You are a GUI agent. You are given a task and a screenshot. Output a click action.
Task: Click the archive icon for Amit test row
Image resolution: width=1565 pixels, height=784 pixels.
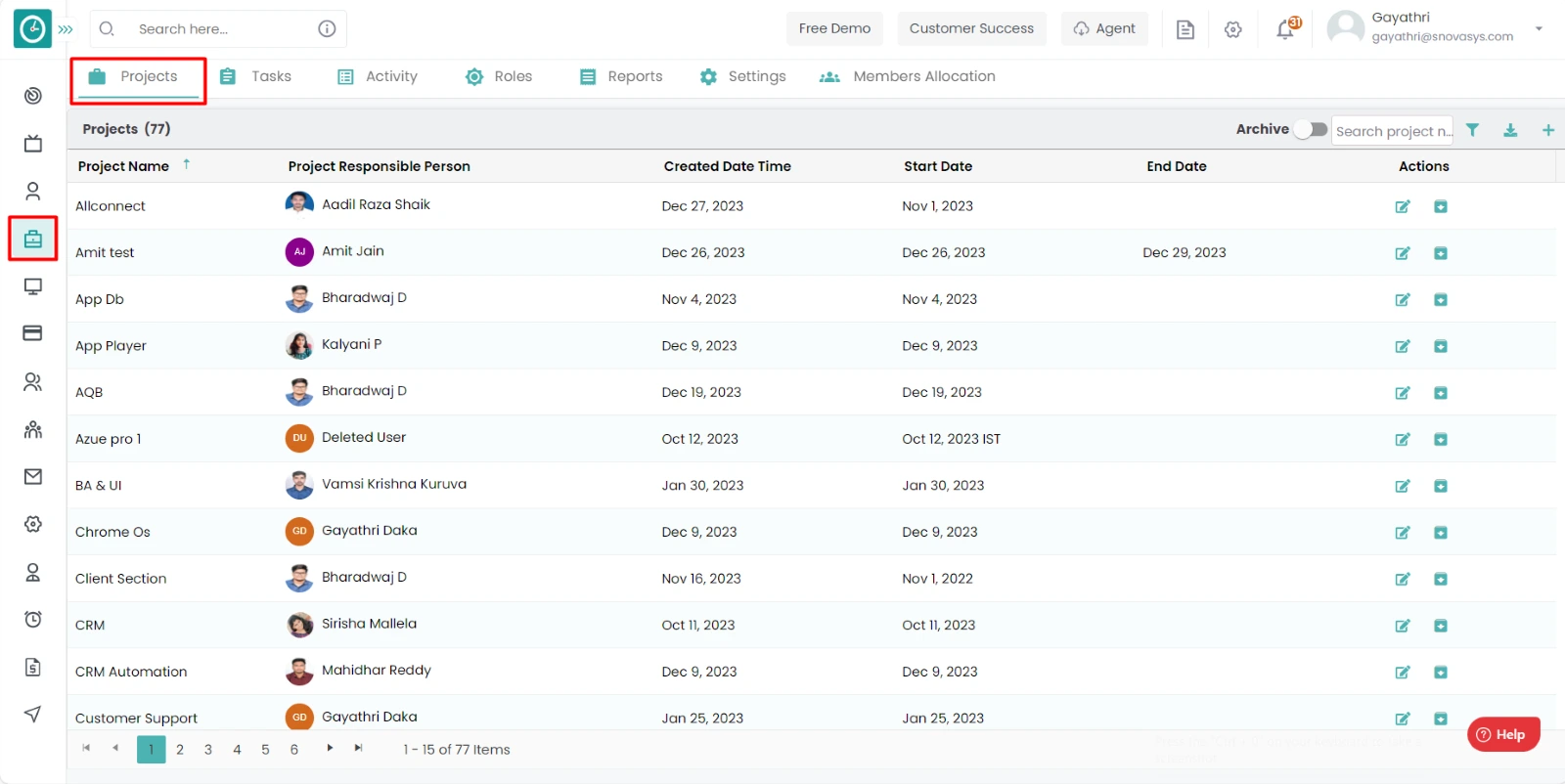pos(1440,253)
